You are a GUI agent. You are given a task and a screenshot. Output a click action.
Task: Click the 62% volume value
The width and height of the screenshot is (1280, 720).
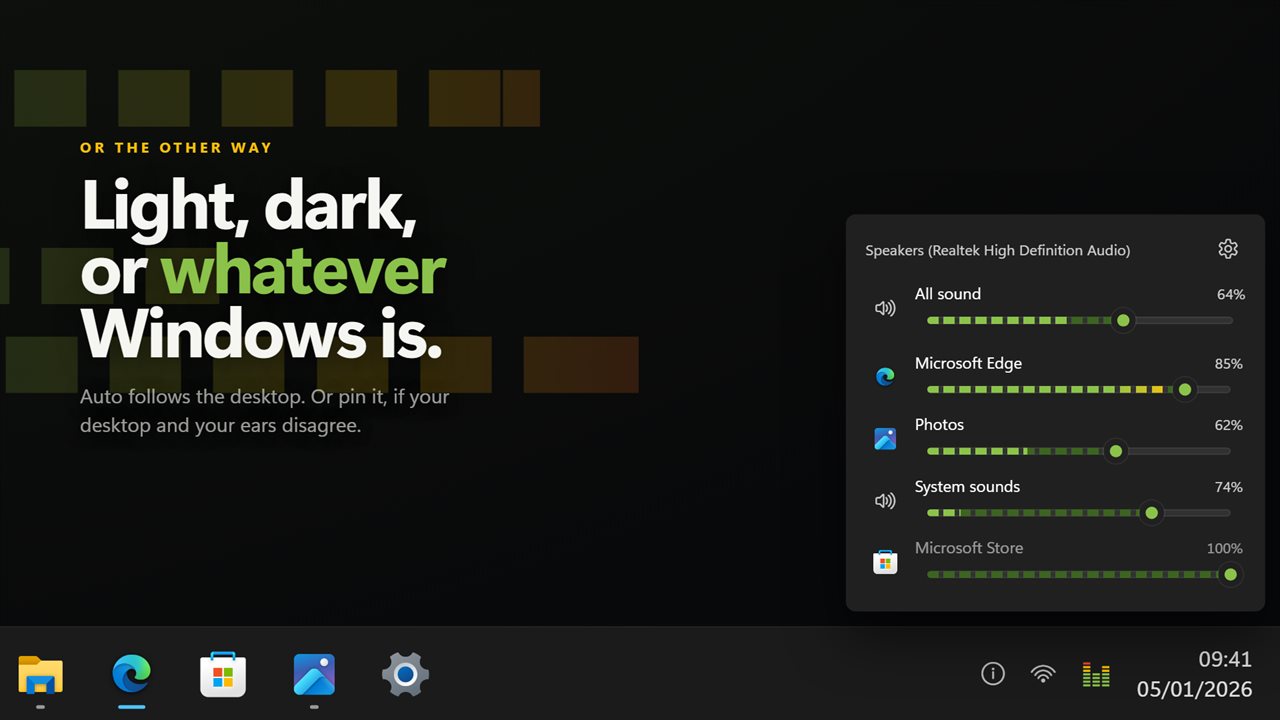(1229, 425)
